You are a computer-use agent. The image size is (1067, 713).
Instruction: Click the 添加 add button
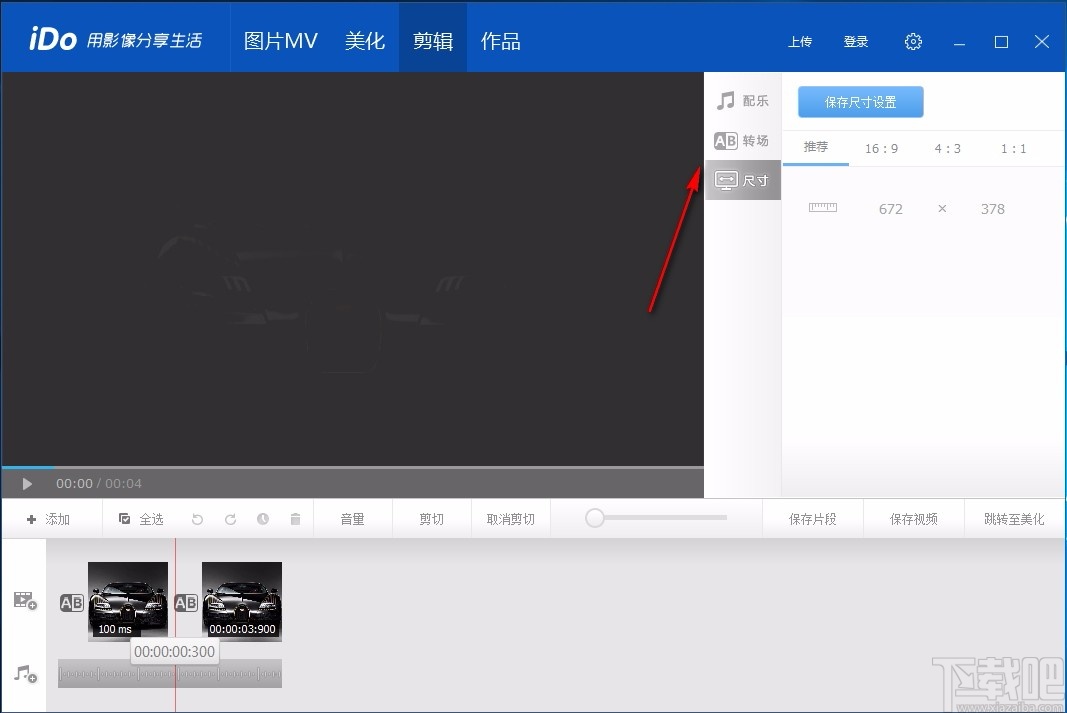48,519
